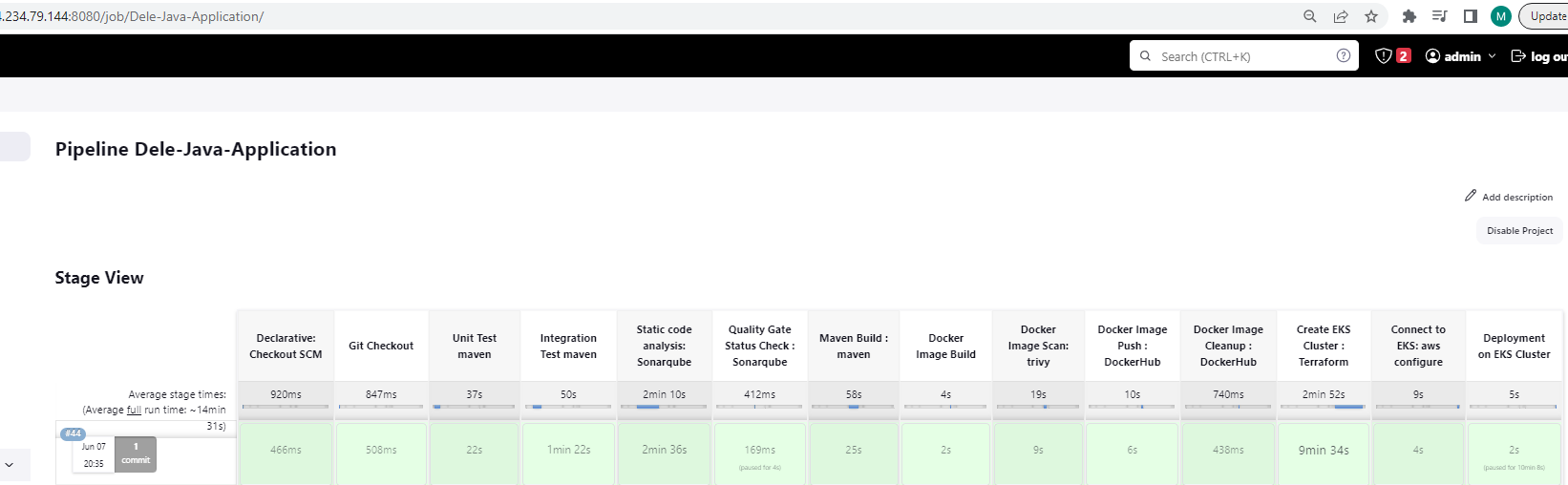Open the admin user link
The image size is (1568, 485).
(1453, 56)
